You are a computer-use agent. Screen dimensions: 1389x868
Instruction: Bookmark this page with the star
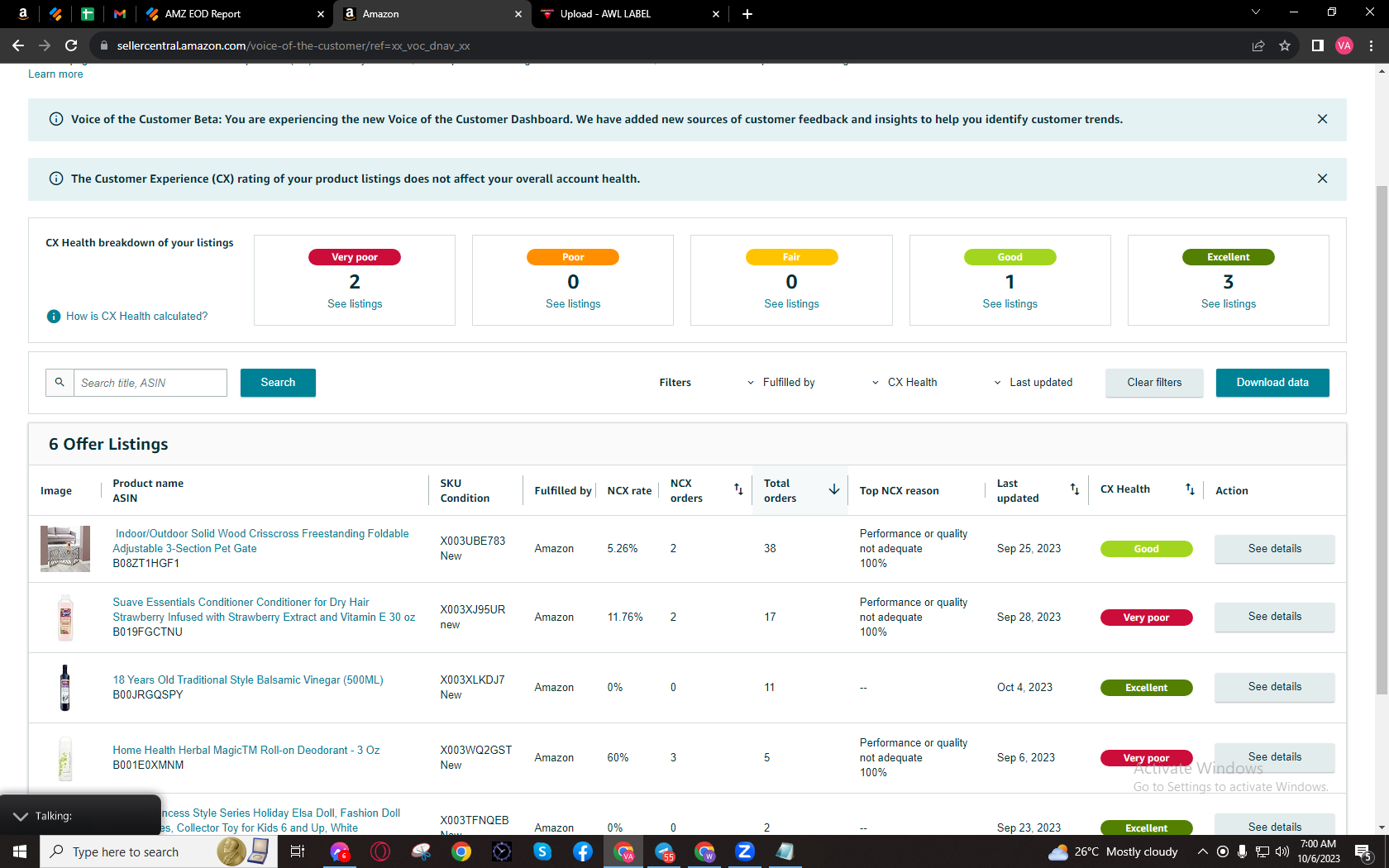1285,45
